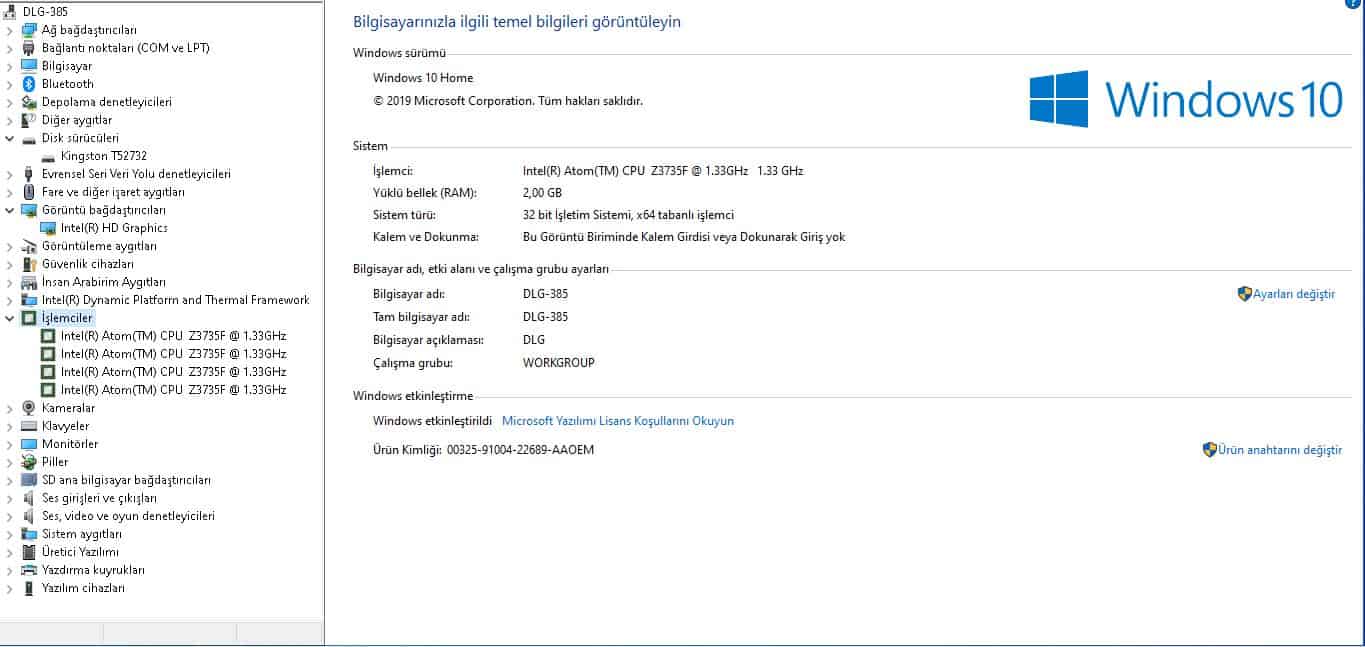Select the Kingston T52732 disk drive
The width and height of the screenshot is (1365, 647).
click(x=104, y=156)
